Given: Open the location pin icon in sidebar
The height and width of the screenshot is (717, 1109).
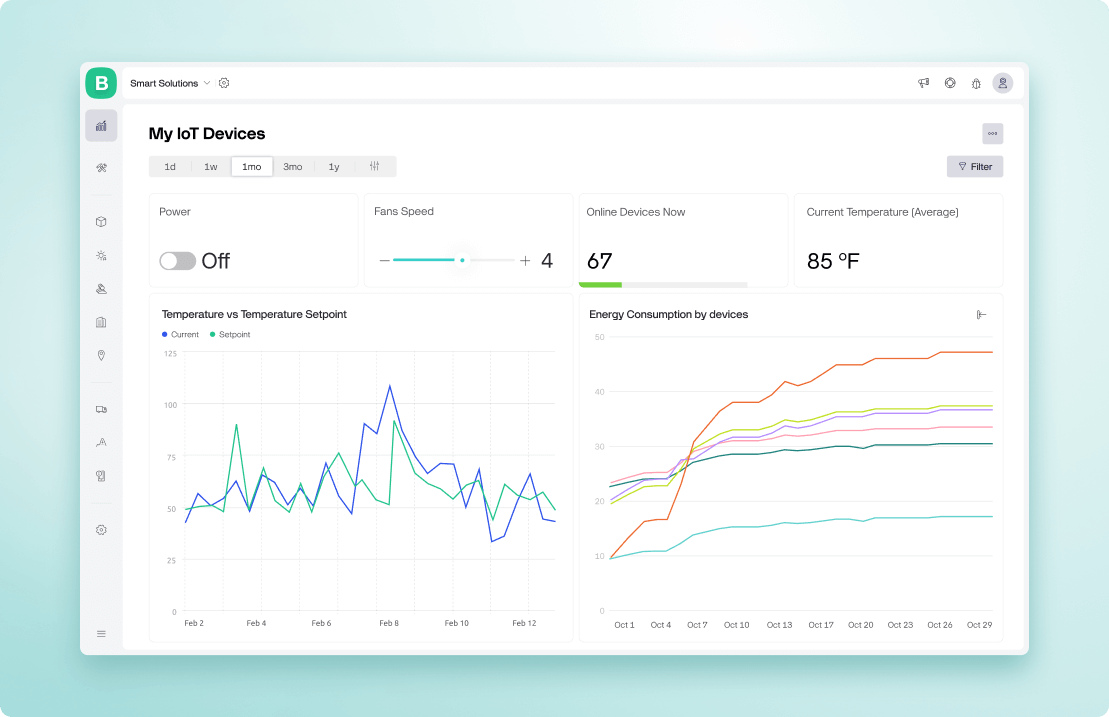Looking at the screenshot, I should 101,355.
